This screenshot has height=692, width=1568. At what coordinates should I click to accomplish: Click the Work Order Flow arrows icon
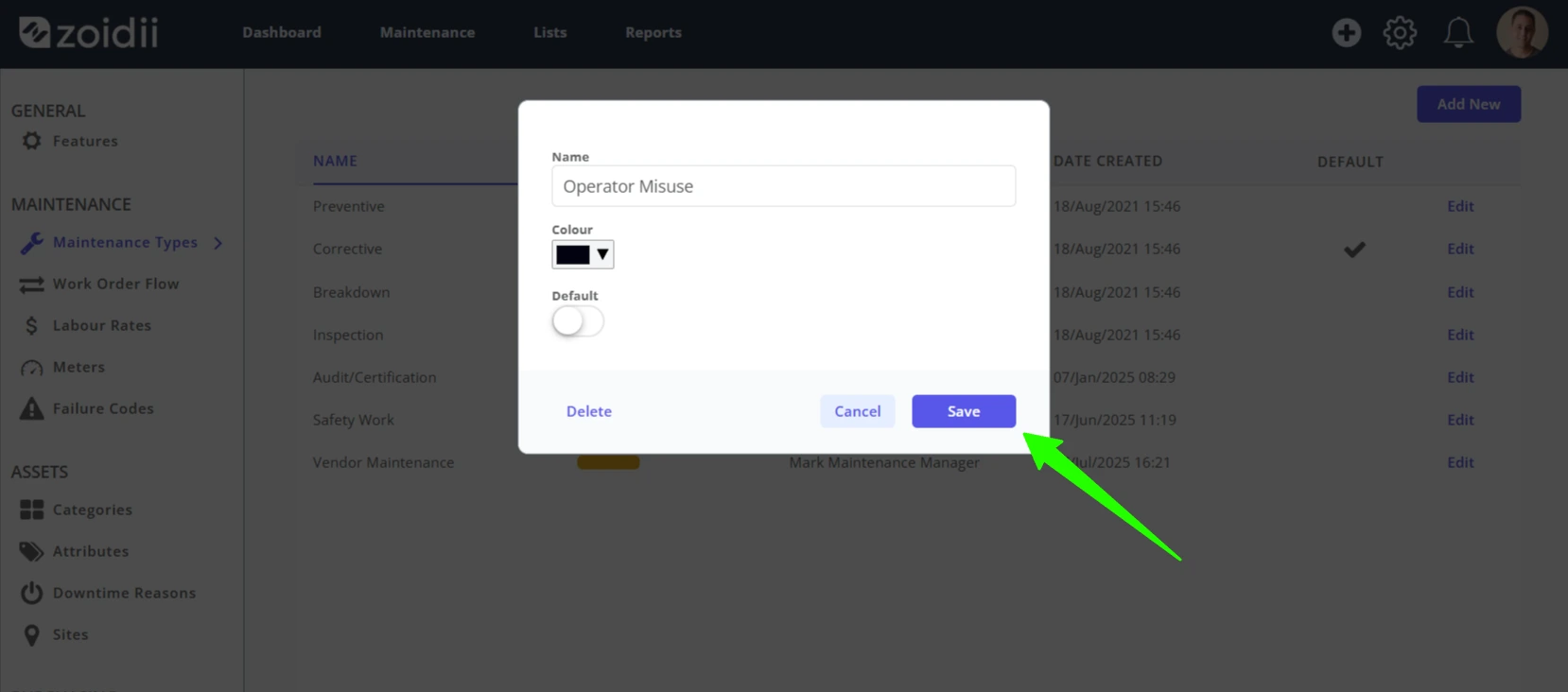point(31,285)
